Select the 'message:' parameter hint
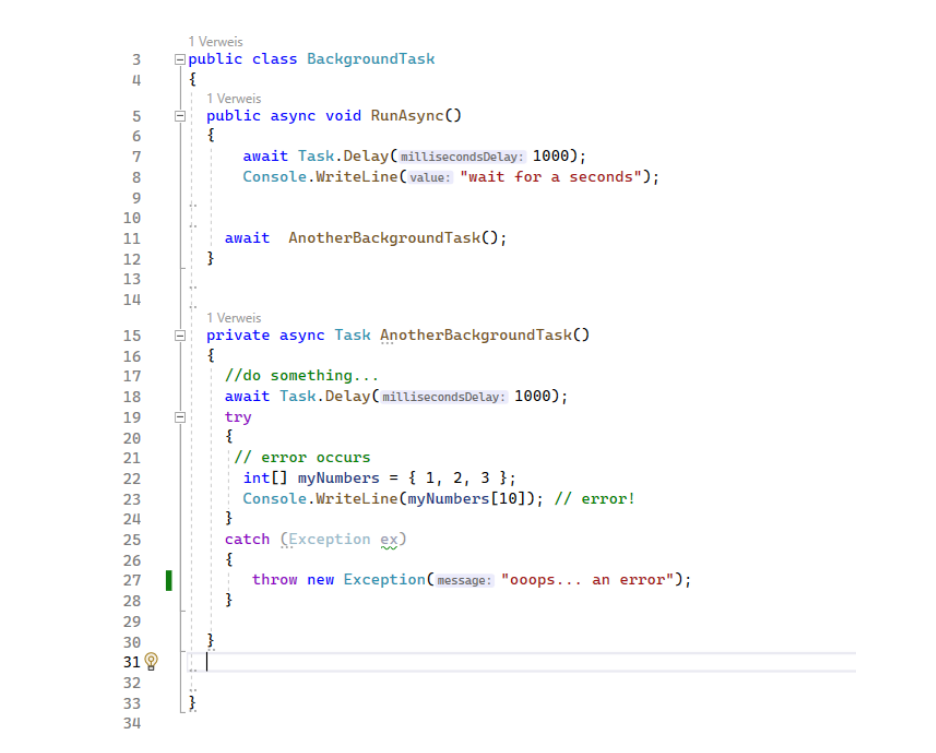 [x=464, y=580]
